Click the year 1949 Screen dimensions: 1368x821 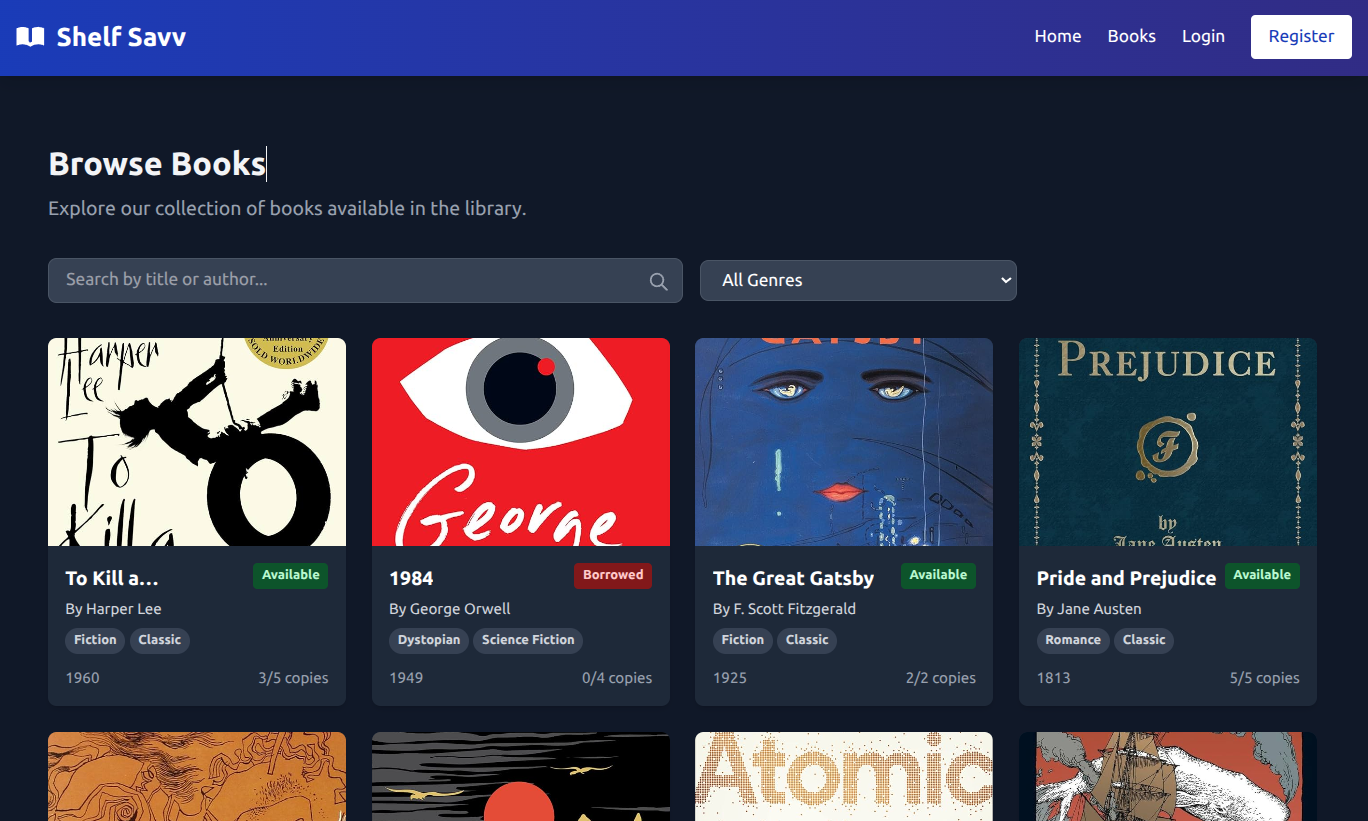tap(406, 678)
